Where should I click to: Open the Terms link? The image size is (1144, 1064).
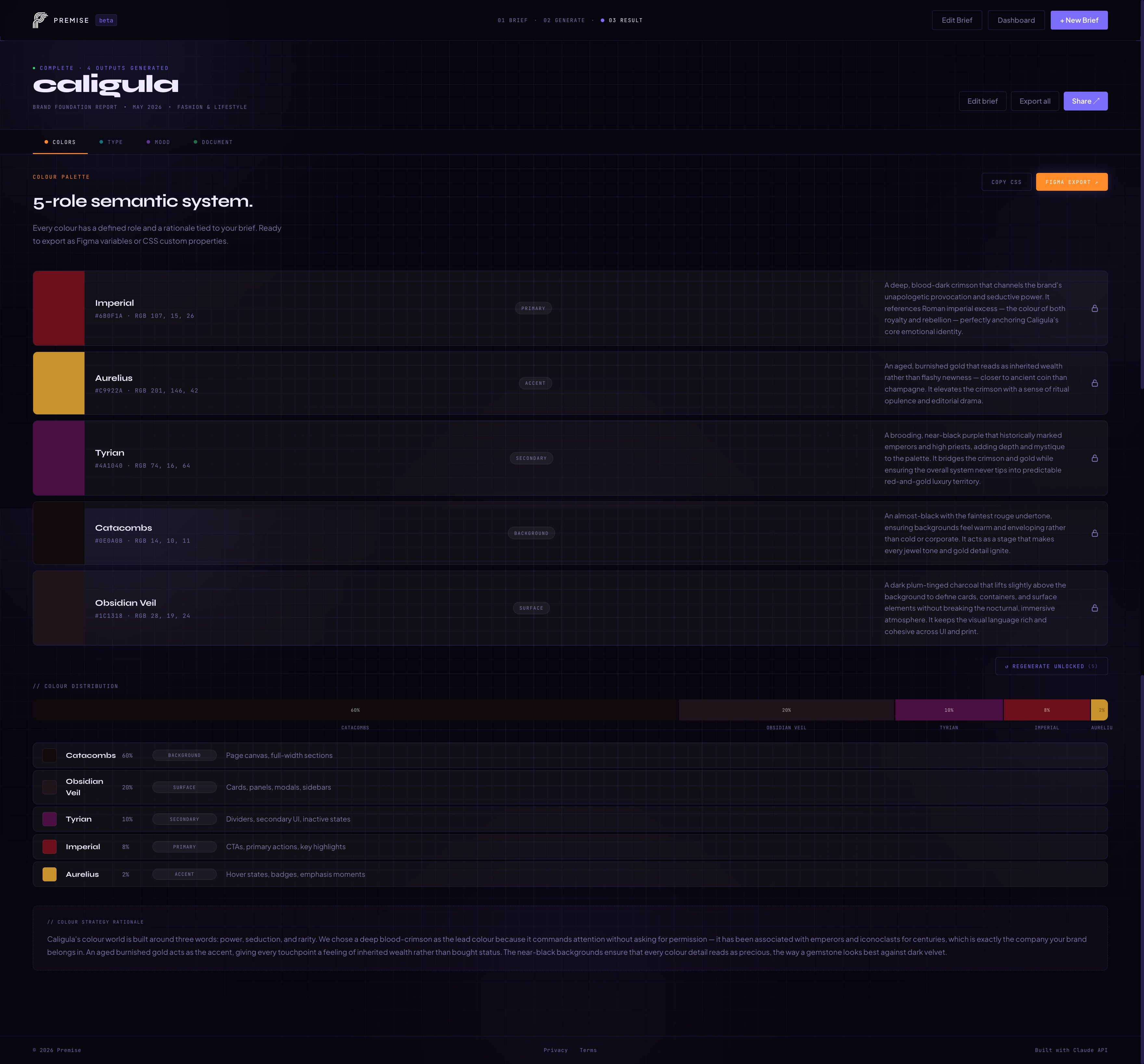(588, 1050)
